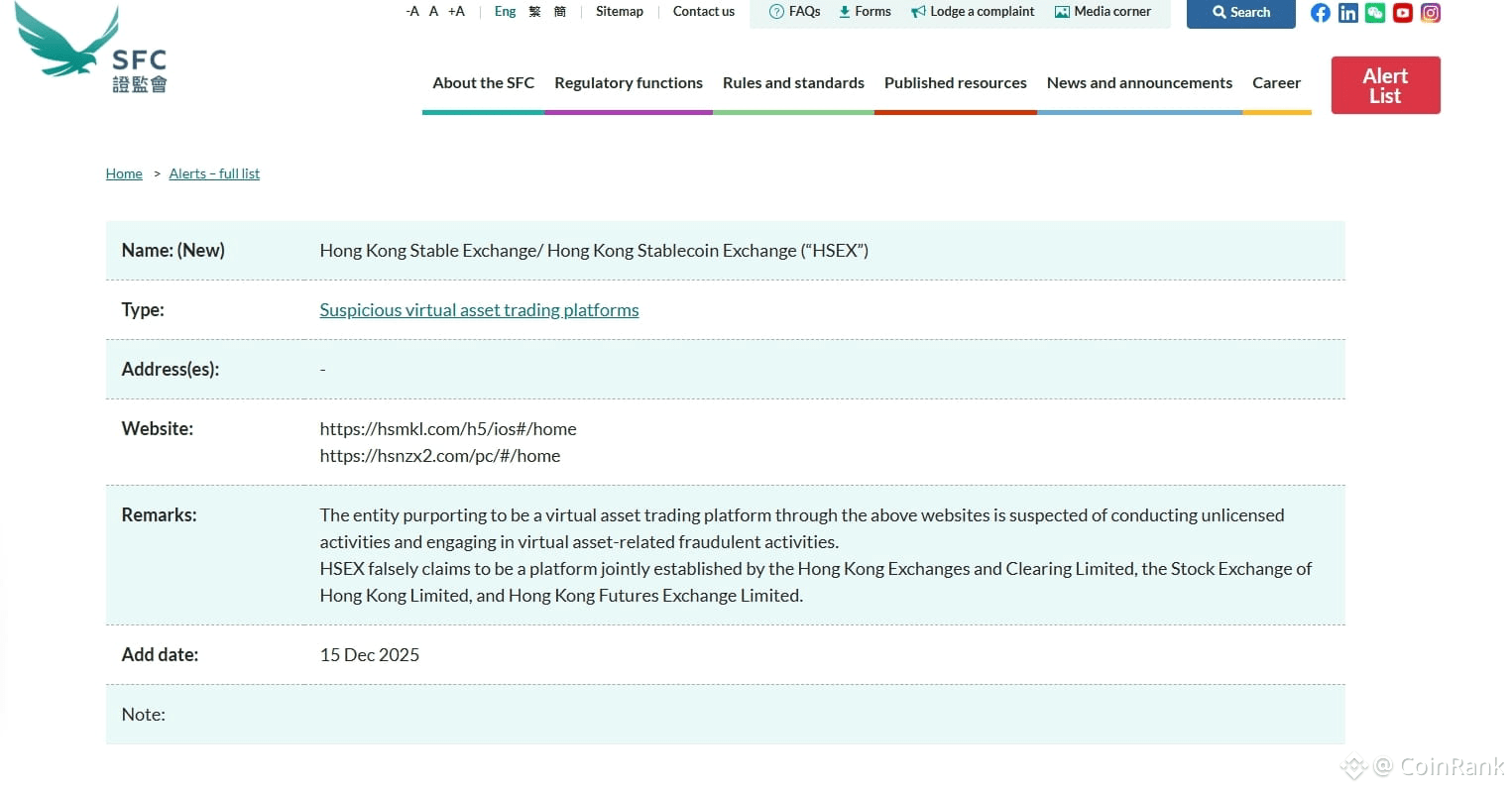Open the WeChat social icon
The width and height of the screenshot is (1512, 791).
coord(1374,13)
